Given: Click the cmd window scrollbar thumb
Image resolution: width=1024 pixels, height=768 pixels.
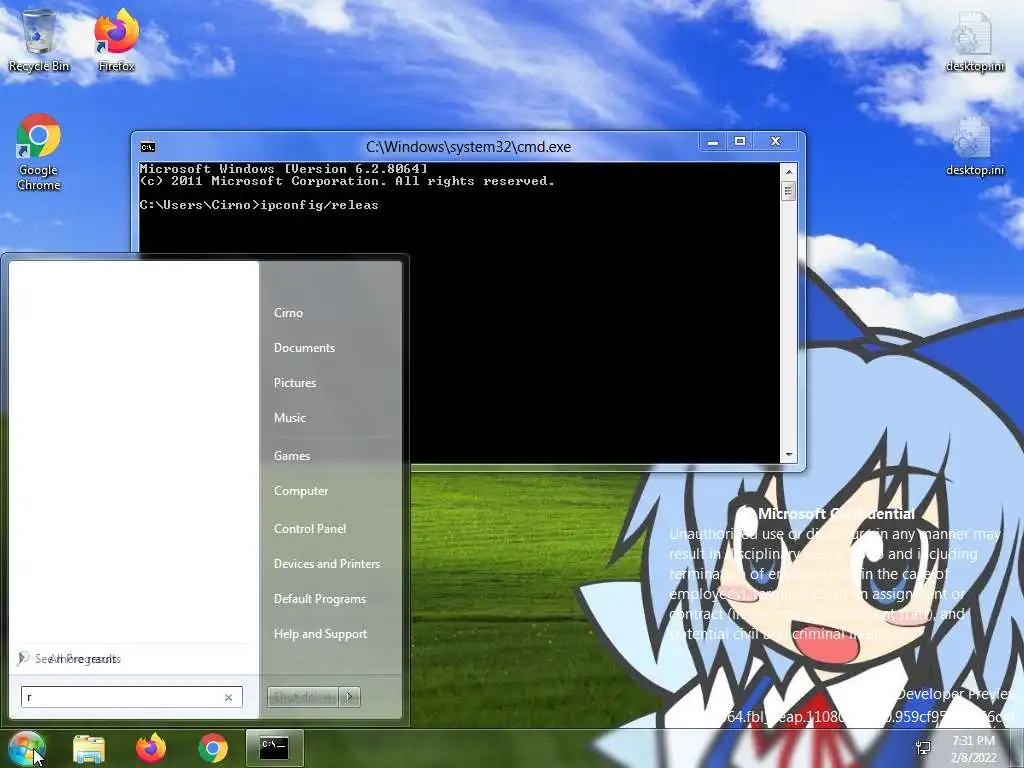Looking at the screenshot, I should tap(788, 191).
